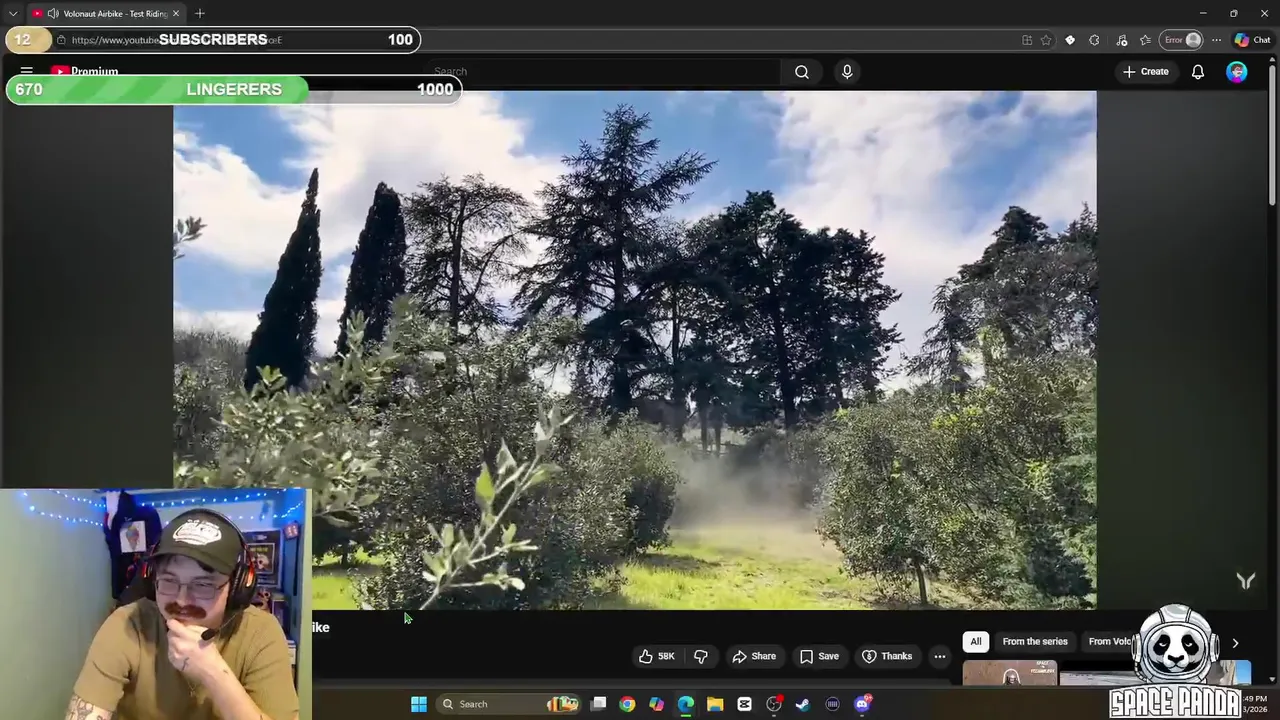Click the tag-shaped shopping icon in the toolbar
Screen dimensions: 1280x720
[x=1070, y=40]
